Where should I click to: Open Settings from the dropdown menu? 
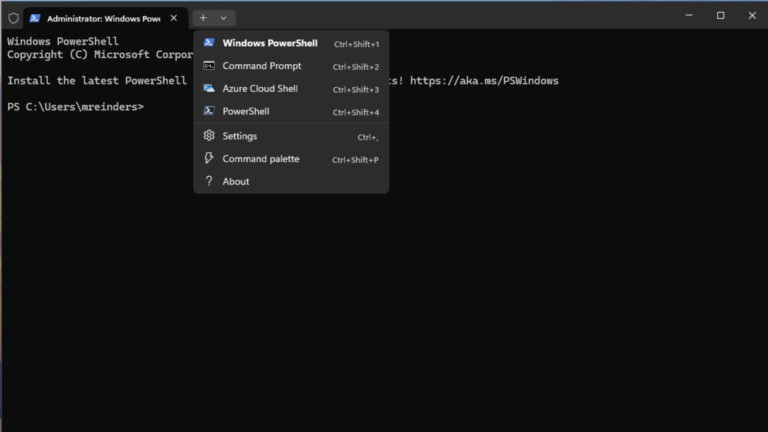291,136
